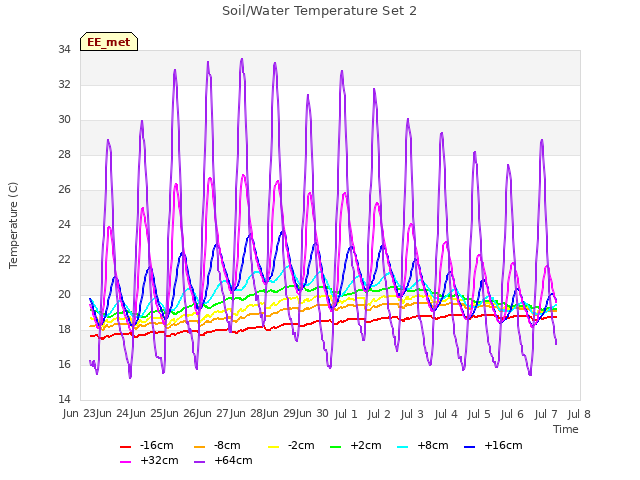This screenshot has width=640, height=480.
Task: Select the +2cm legend label
Action: tap(366, 445)
